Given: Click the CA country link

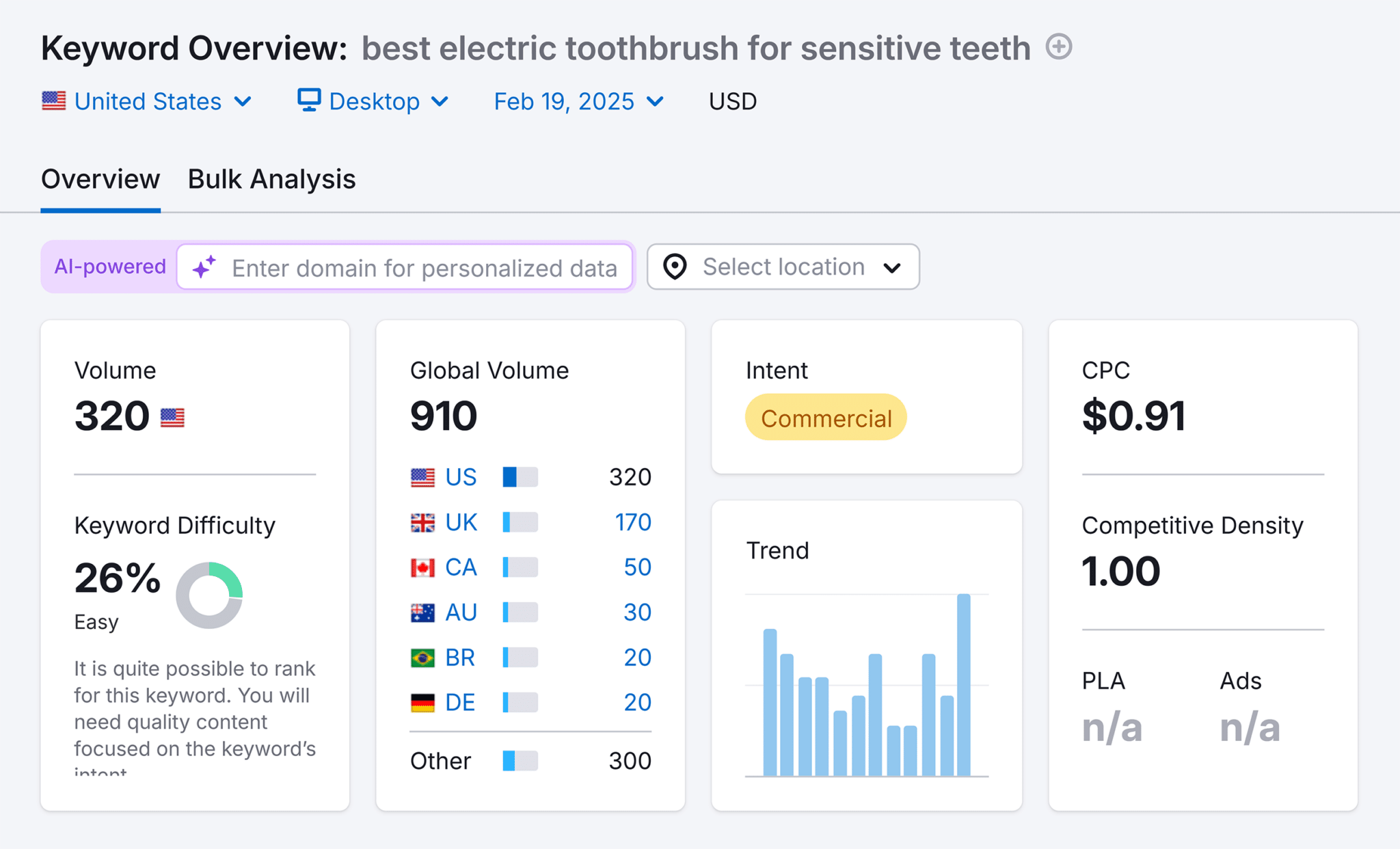Looking at the screenshot, I should coord(461,567).
